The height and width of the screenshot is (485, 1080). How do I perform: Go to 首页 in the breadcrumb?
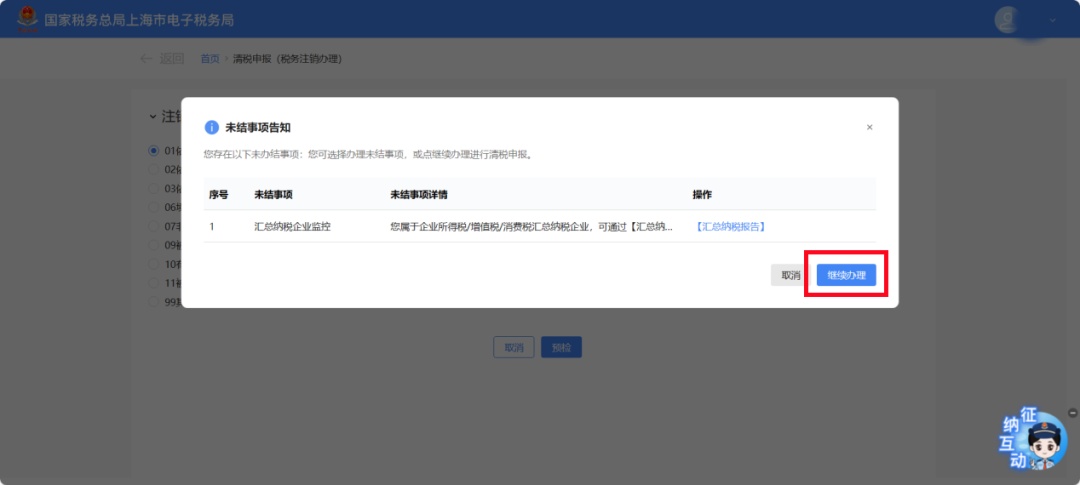click(x=210, y=59)
